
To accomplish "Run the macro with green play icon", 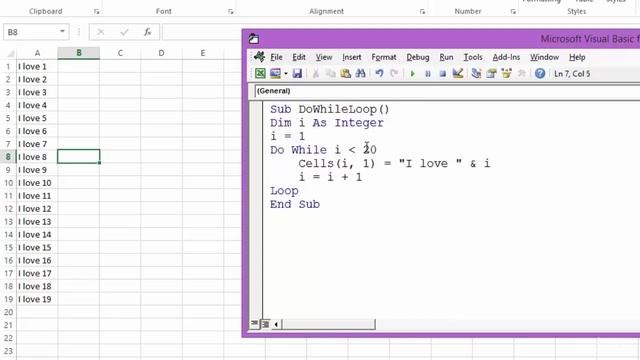I will click(x=412, y=74).
